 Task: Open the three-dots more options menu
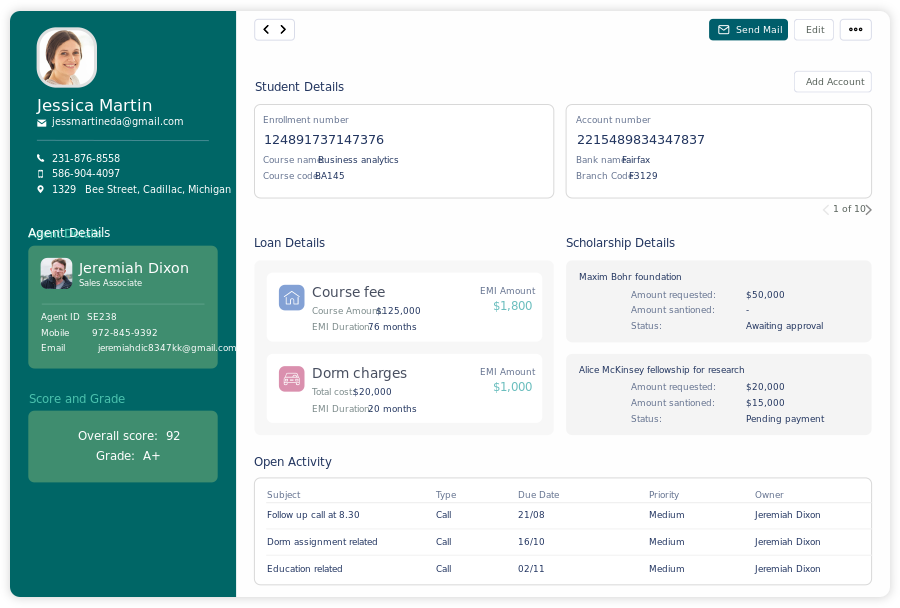855,30
